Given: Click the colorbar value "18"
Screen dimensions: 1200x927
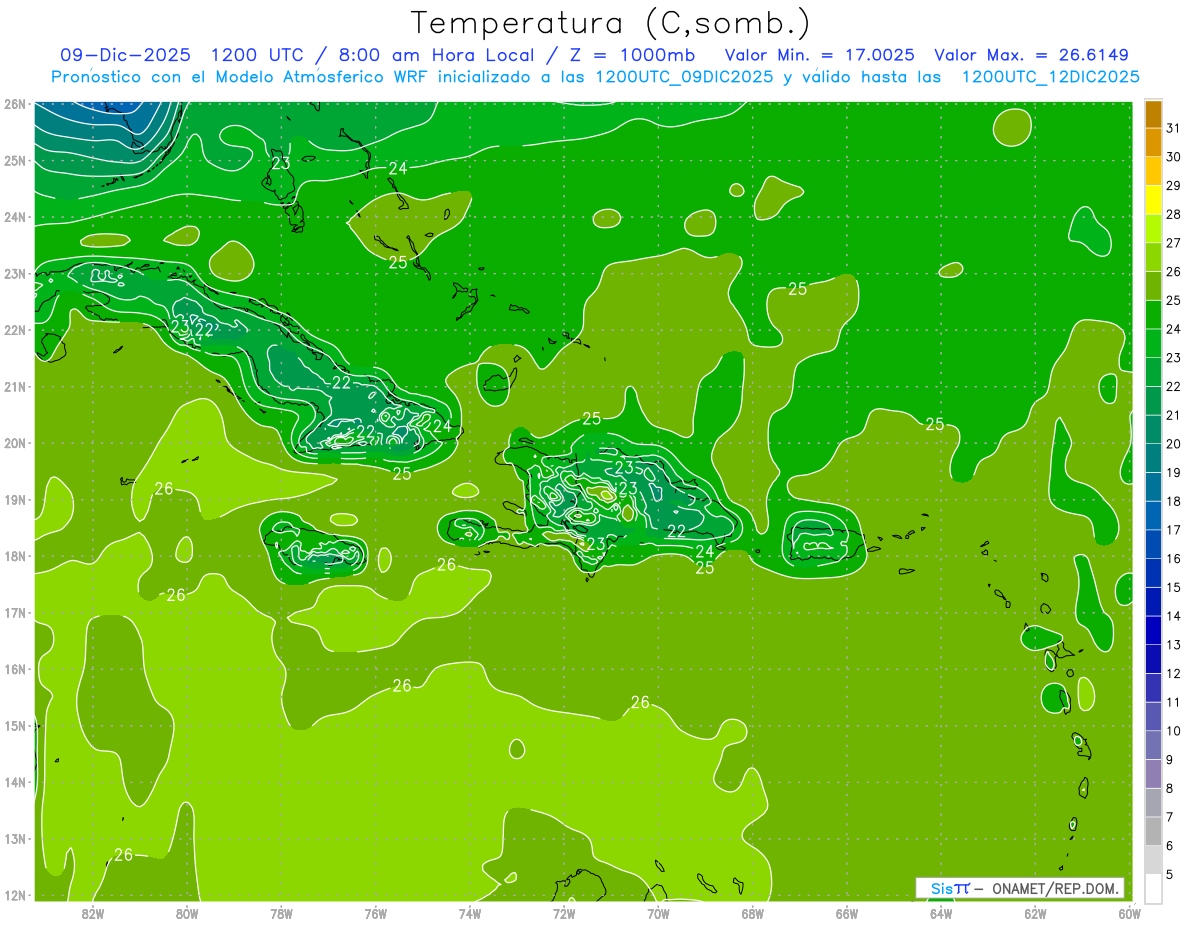Looking at the screenshot, I should tap(1174, 501).
